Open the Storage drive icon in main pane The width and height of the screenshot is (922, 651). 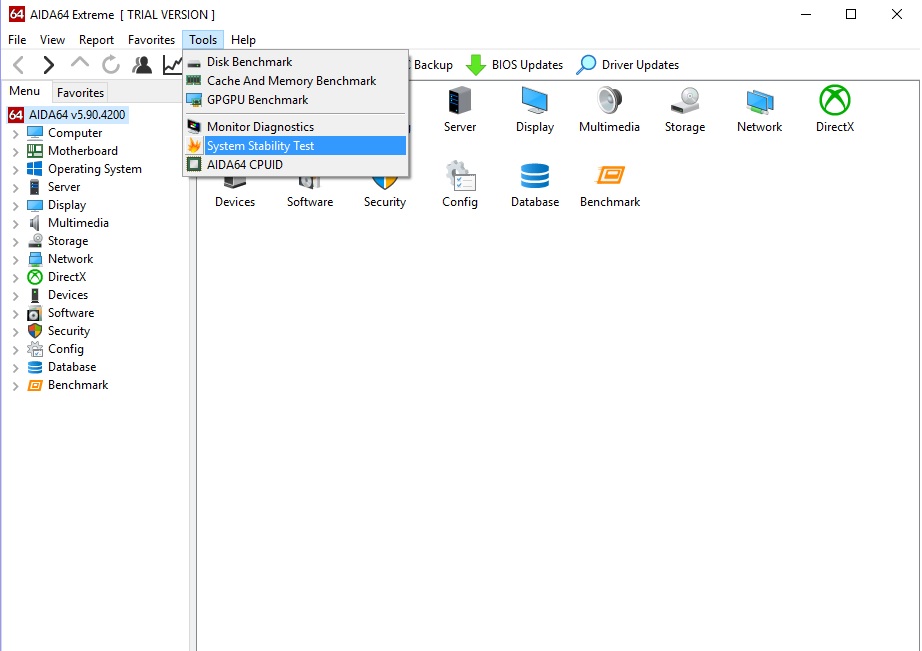[685, 110]
